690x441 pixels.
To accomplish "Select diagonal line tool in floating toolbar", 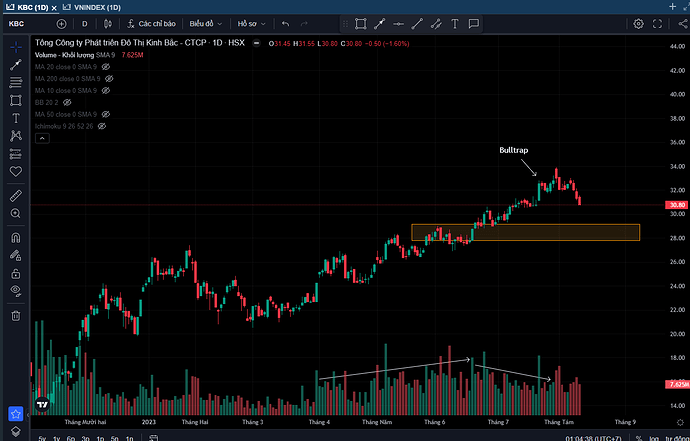I will tap(417, 24).
